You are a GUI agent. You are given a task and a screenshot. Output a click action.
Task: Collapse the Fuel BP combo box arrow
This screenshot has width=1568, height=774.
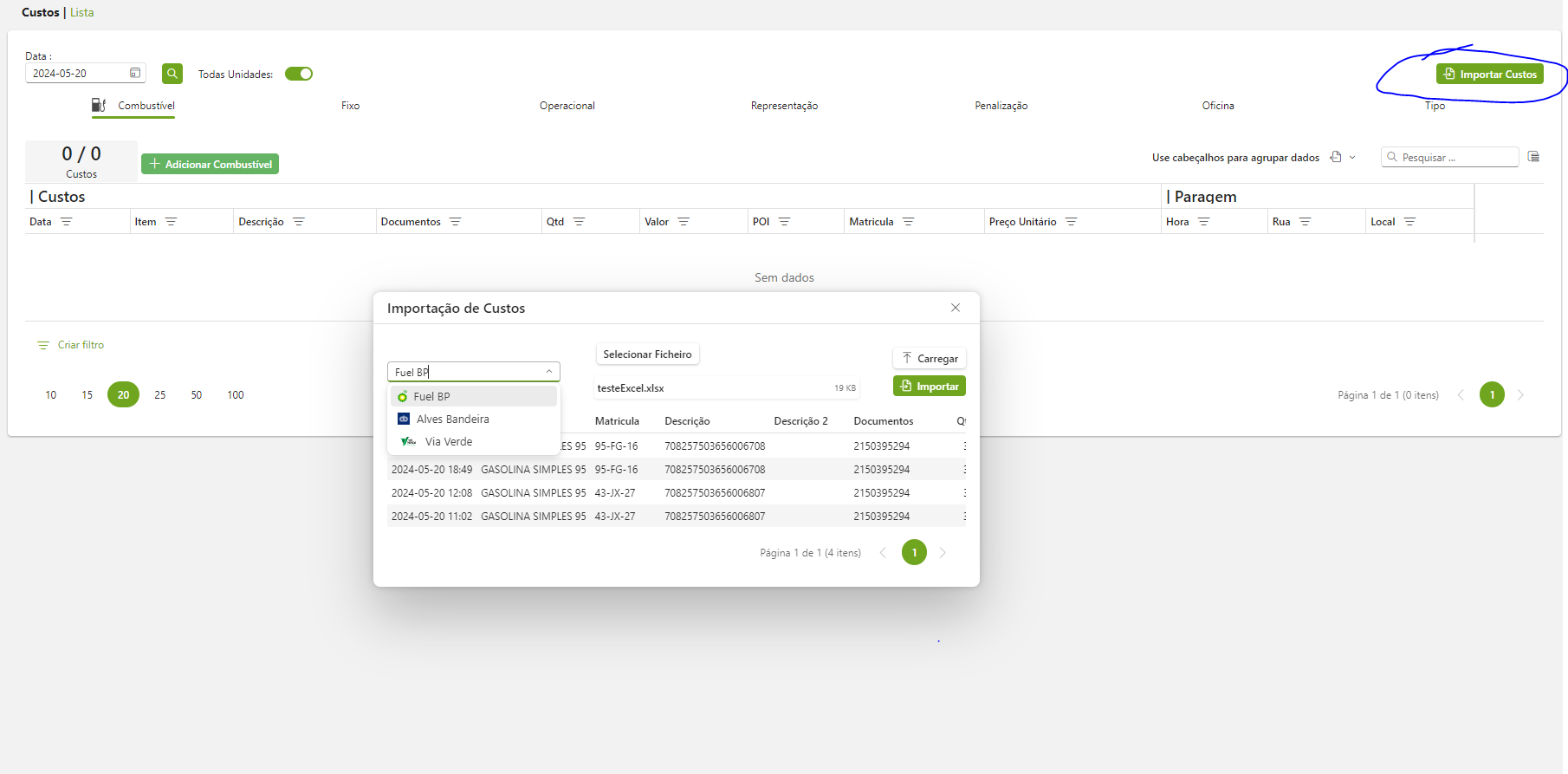[x=549, y=372]
